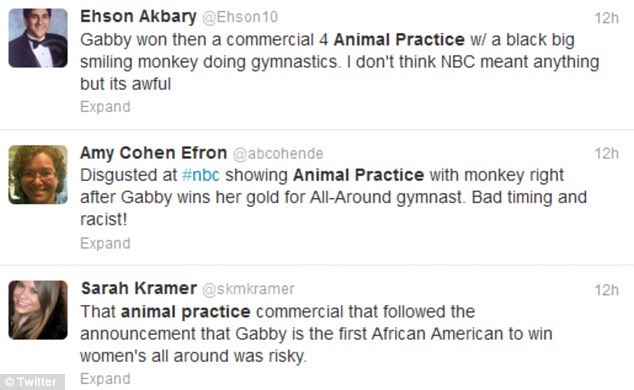Click the Amy Cohen Efron name

[154, 153]
